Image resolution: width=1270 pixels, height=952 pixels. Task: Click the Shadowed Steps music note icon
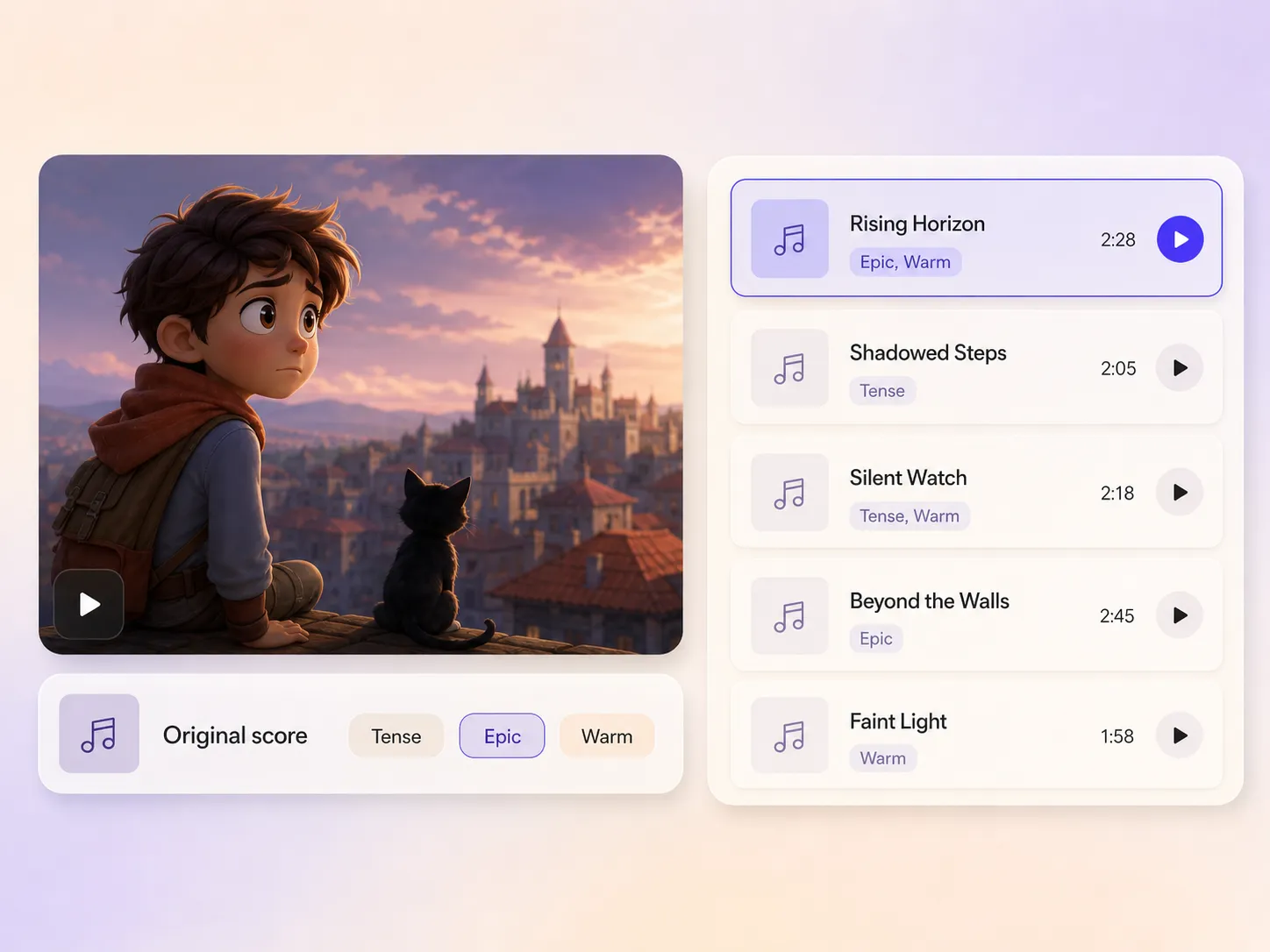point(789,368)
